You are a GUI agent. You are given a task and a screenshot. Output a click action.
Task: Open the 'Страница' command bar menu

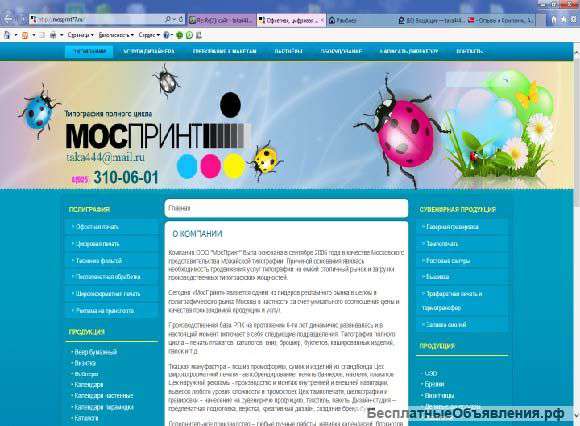[80, 36]
